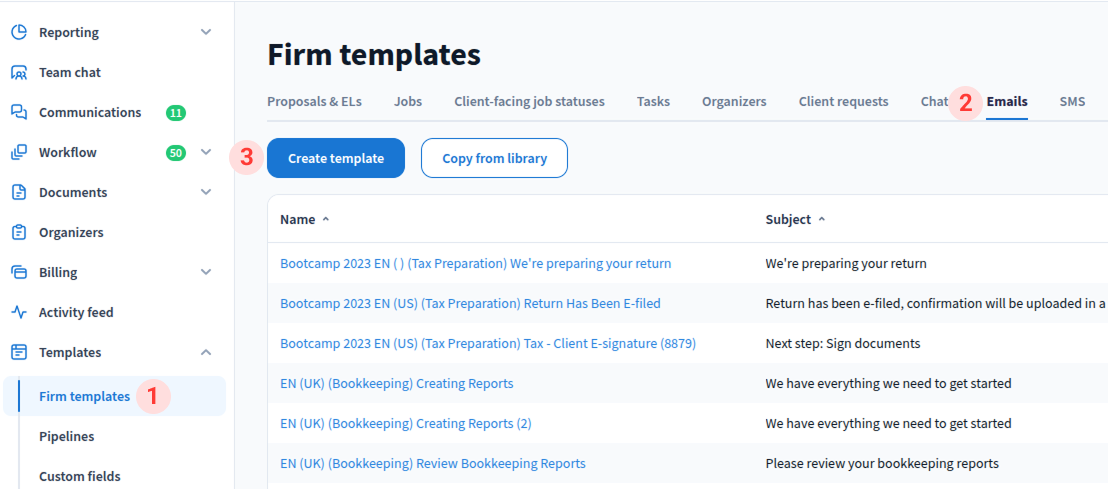The width and height of the screenshot is (1108, 489).
Task: Click the Billing card icon
Action: pos(19,272)
